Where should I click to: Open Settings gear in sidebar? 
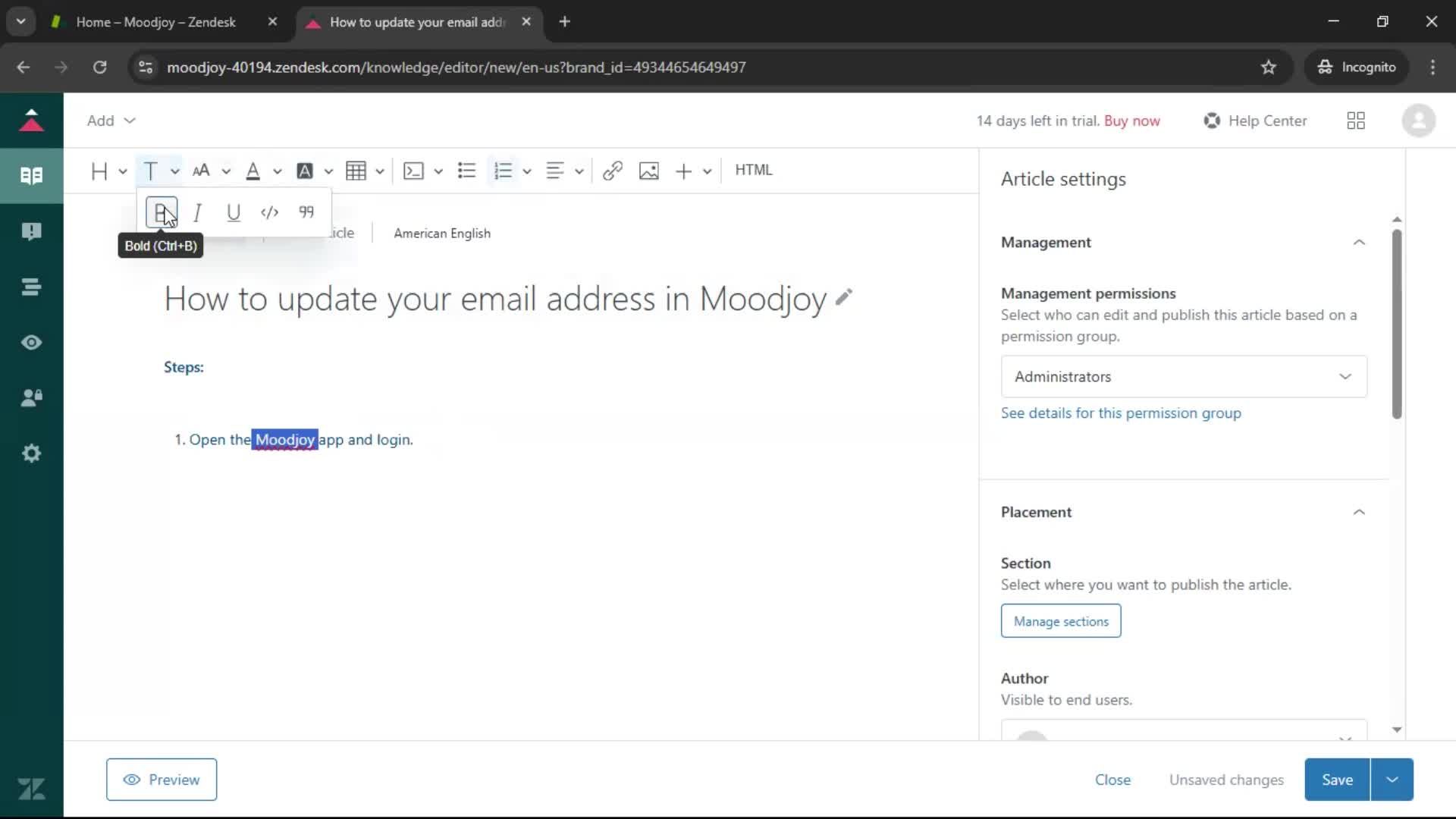31,453
